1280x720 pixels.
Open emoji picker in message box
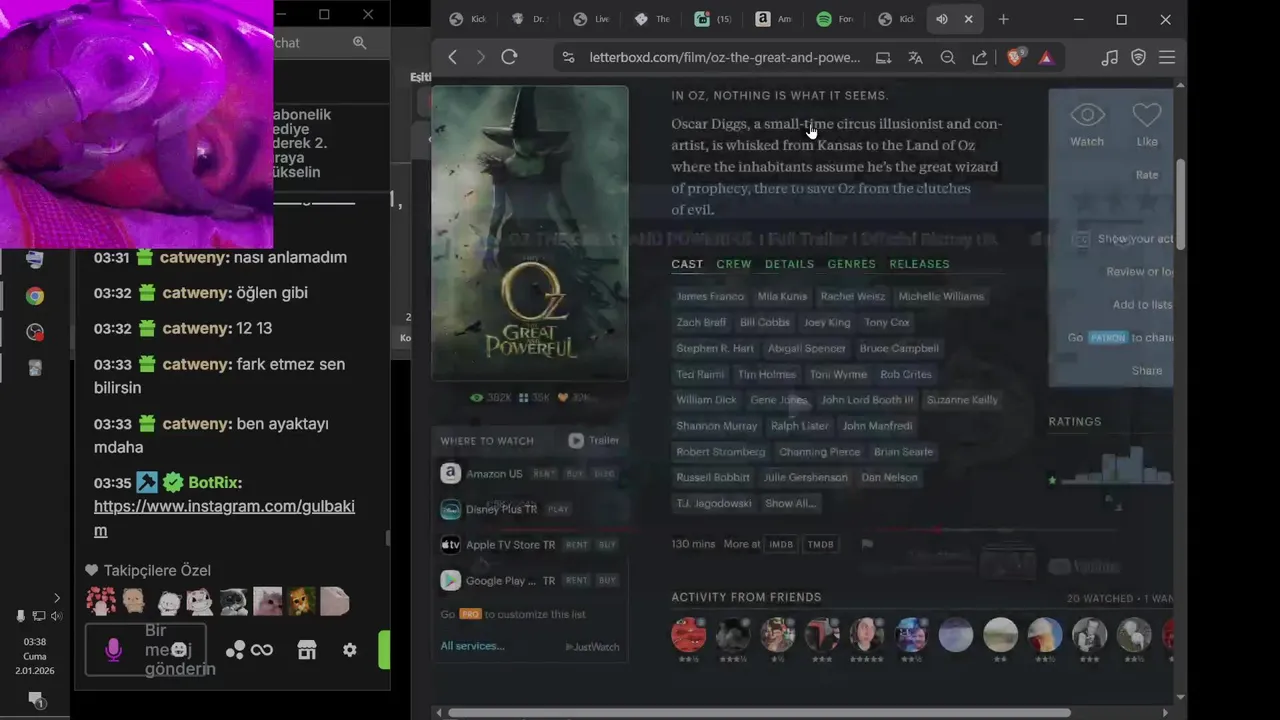click(x=179, y=650)
